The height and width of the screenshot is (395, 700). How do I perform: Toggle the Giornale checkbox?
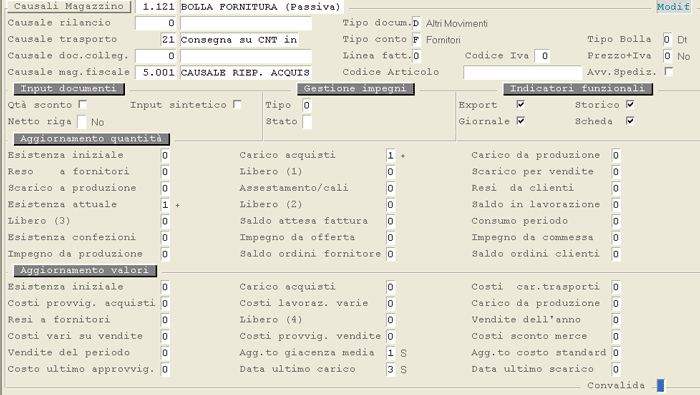coord(521,121)
